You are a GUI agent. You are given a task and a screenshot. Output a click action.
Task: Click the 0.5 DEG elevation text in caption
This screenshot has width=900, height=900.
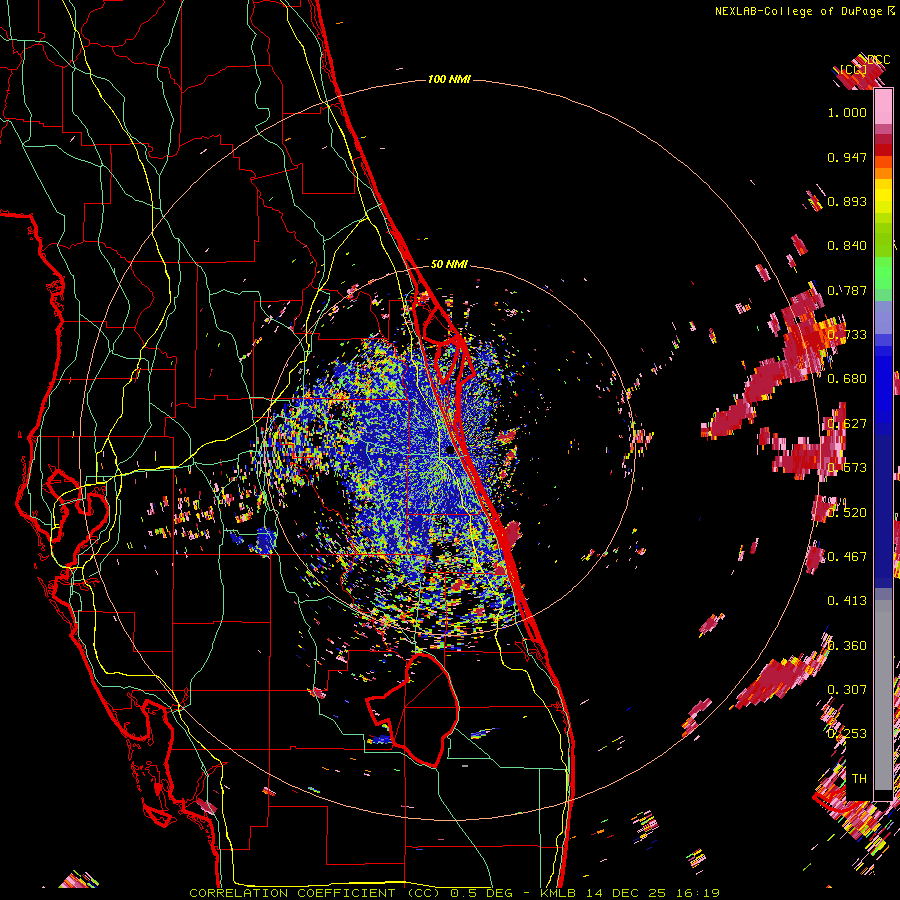(x=481, y=893)
